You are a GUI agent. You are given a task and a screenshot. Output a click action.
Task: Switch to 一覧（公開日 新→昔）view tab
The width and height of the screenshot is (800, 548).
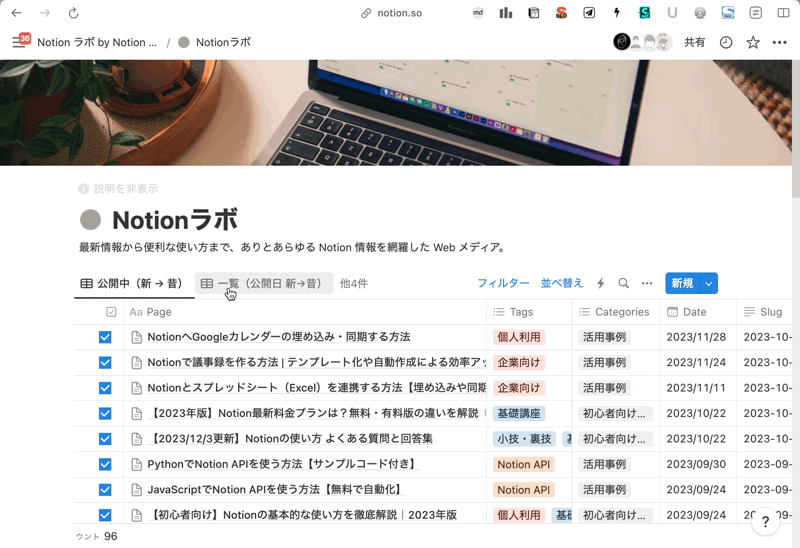pyautogui.click(x=264, y=283)
